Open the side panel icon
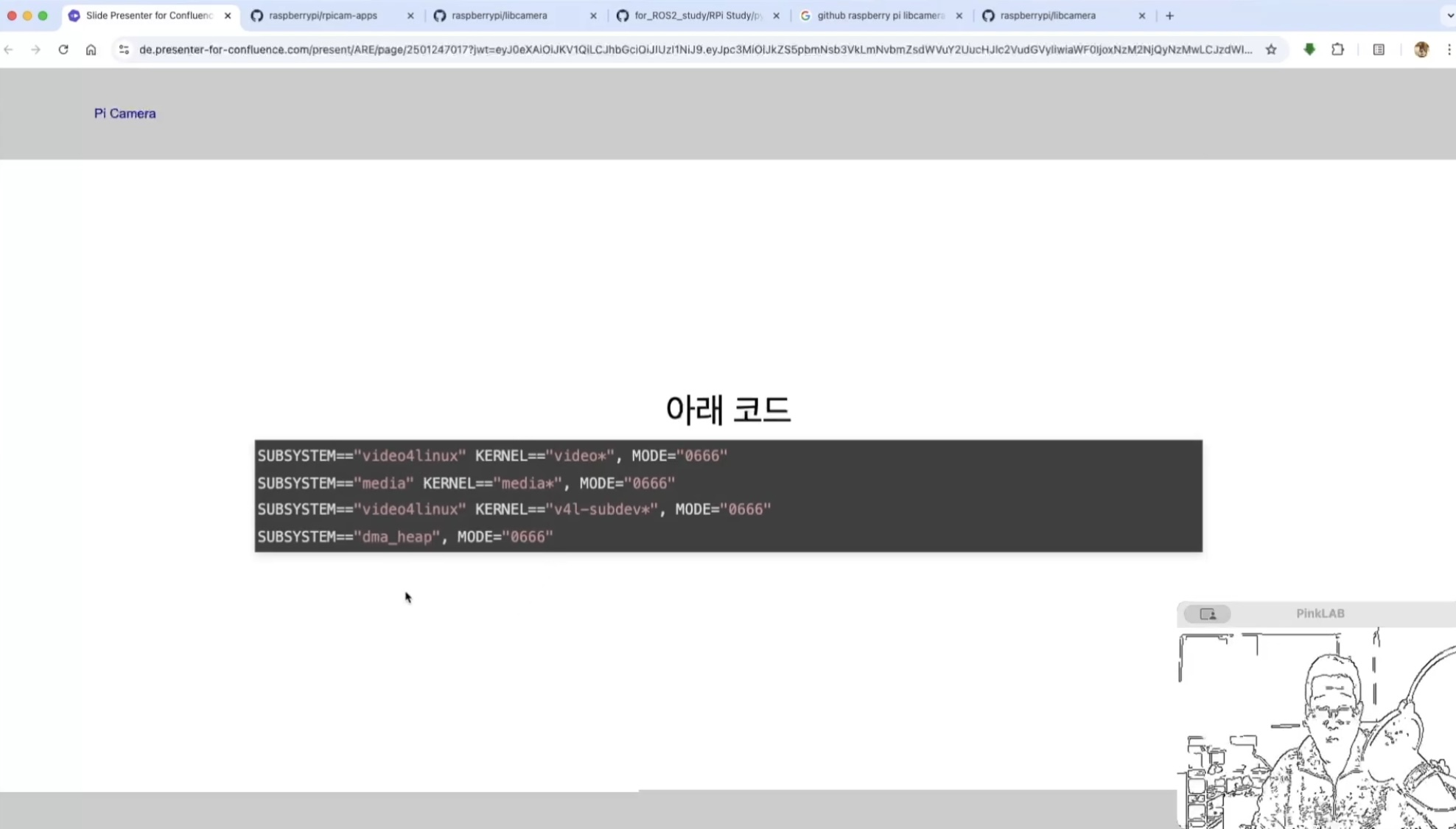The width and height of the screenshot is (1456, 829). tap(1379, 49)
